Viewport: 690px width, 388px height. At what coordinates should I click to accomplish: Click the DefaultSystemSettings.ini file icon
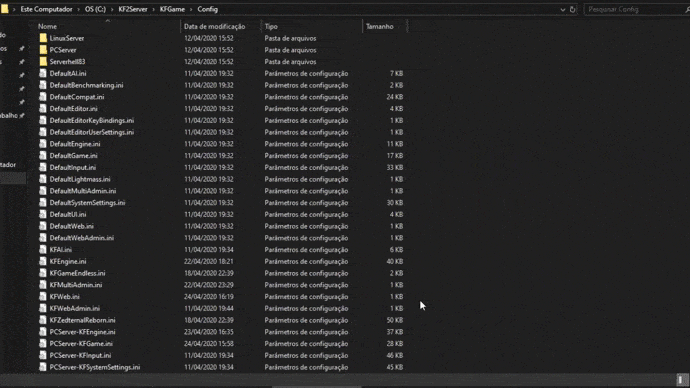point(43,203)
